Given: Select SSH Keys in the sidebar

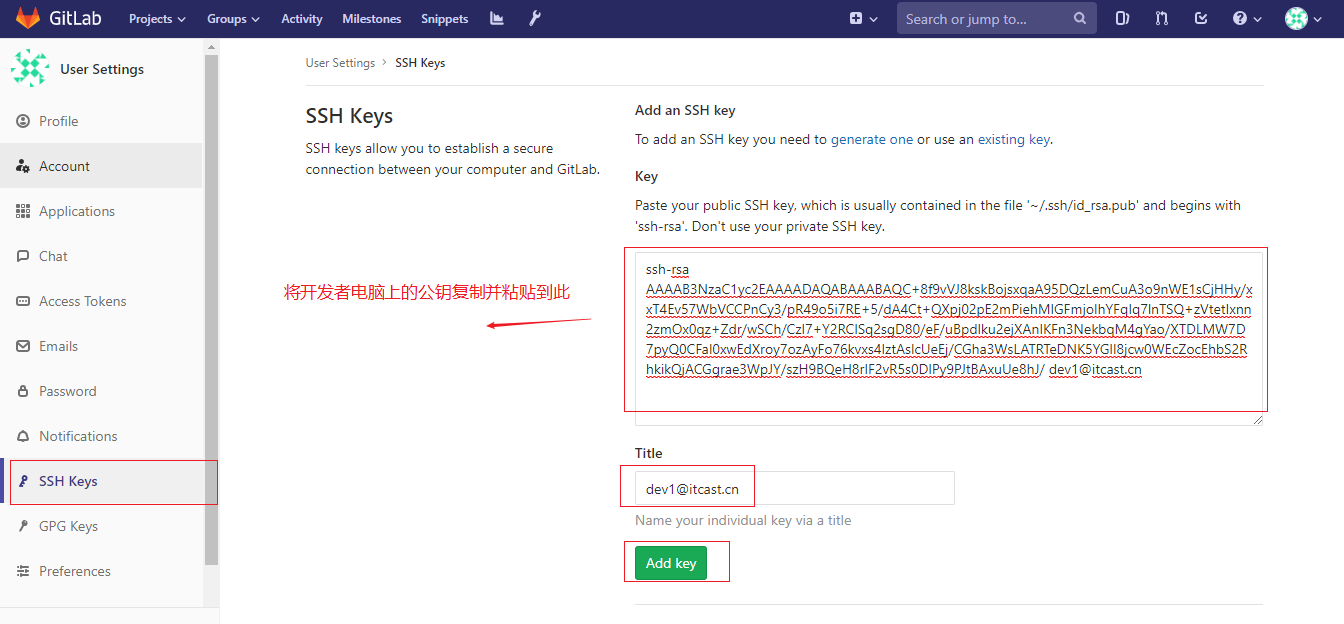Looking at the screenshot, I should click(x=101, y=481).
